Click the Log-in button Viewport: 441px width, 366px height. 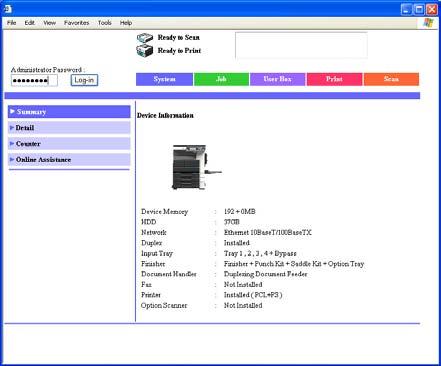pos(84,80)
